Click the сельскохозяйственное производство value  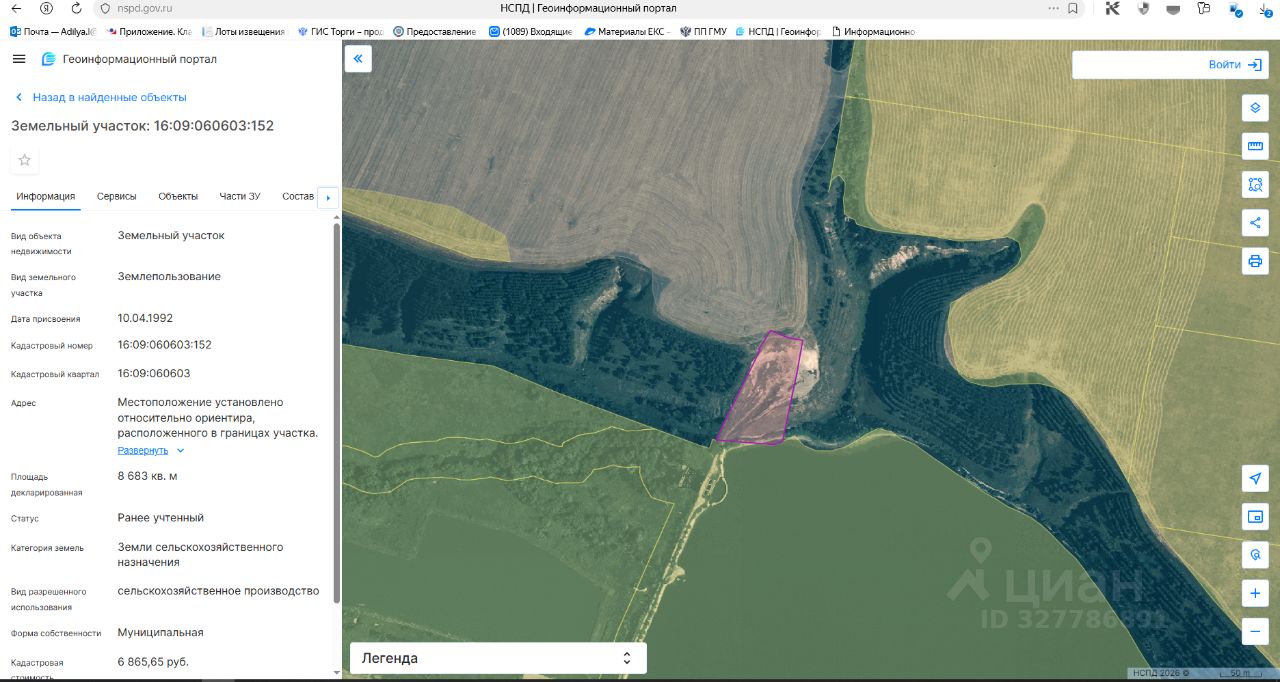point(219,591)
